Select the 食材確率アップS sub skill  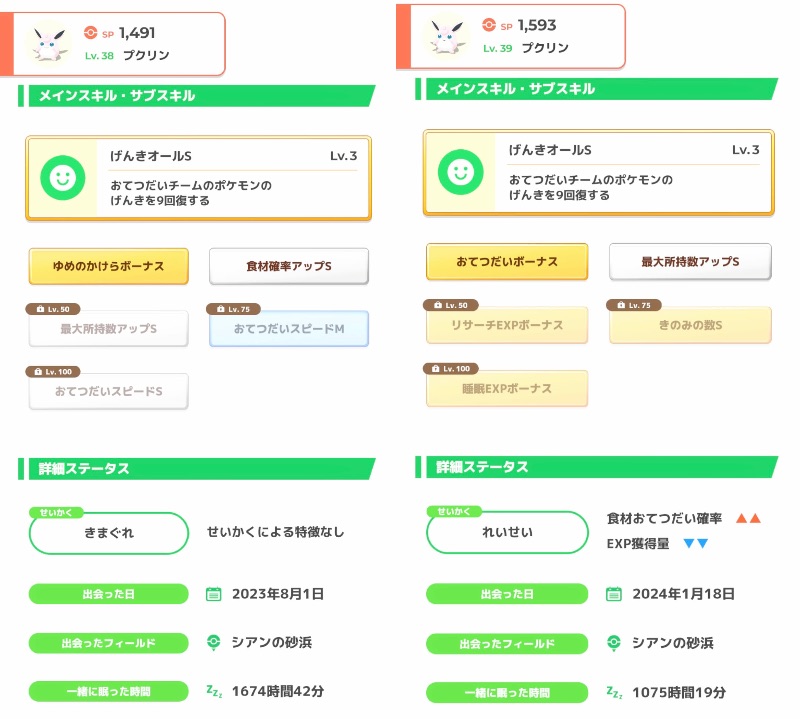pos(289,266)
